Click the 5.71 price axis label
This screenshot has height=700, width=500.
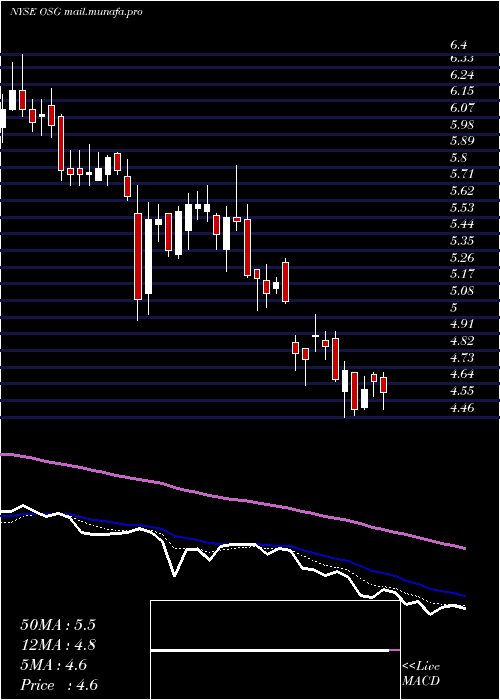pos(462,174)
